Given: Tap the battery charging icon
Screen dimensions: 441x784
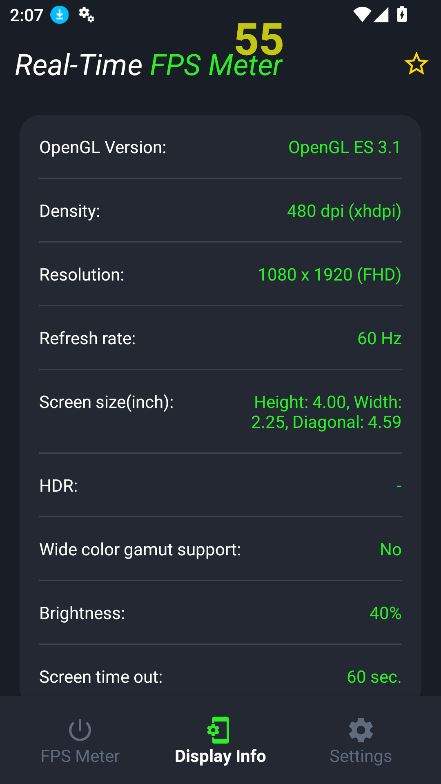Looking at the screenshot, I should tap(402, 14).
